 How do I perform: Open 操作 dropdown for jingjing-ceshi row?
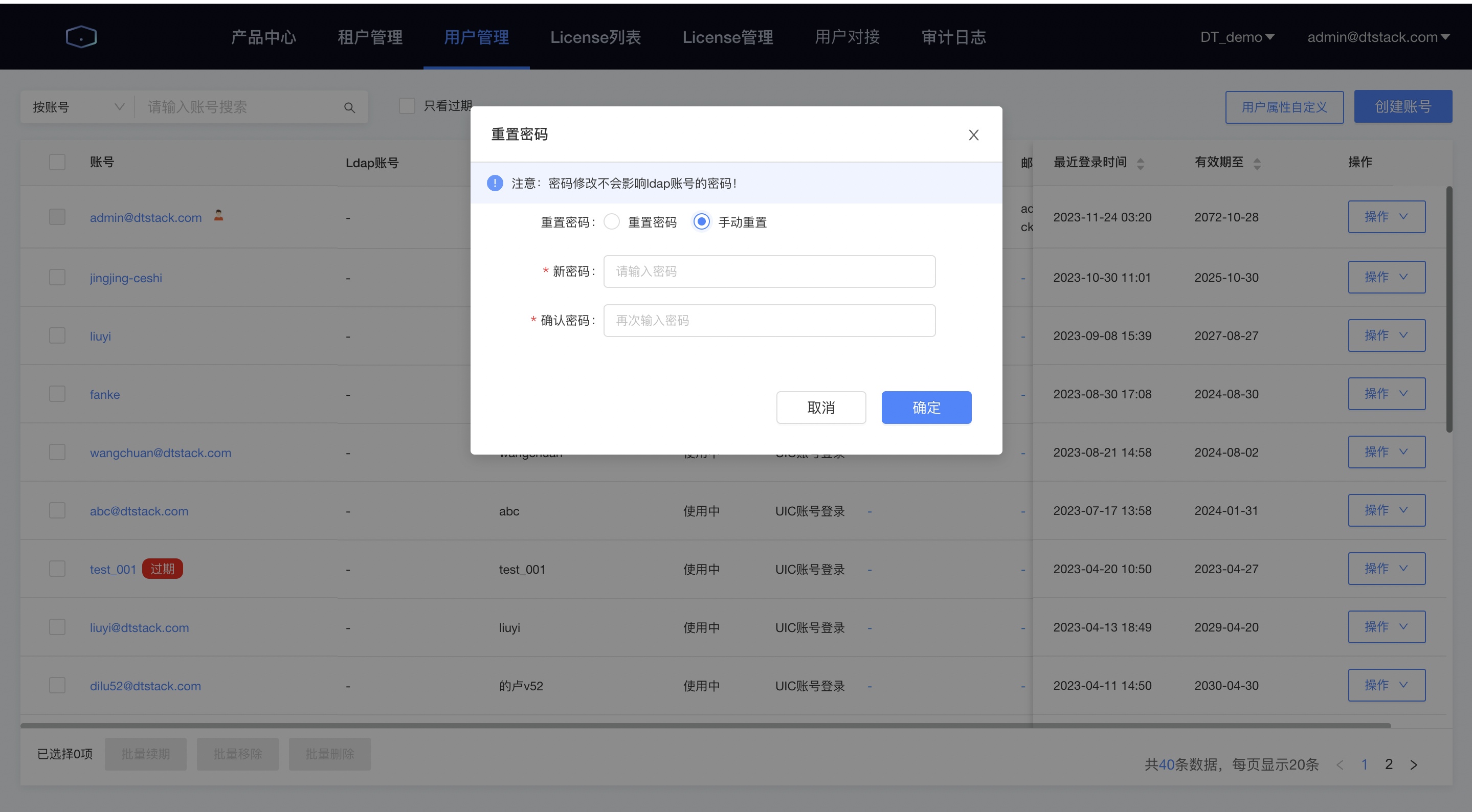(1387, 277)
